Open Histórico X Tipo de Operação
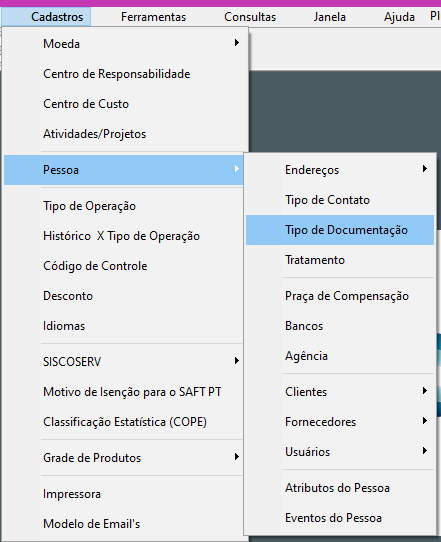 point(124,236)
